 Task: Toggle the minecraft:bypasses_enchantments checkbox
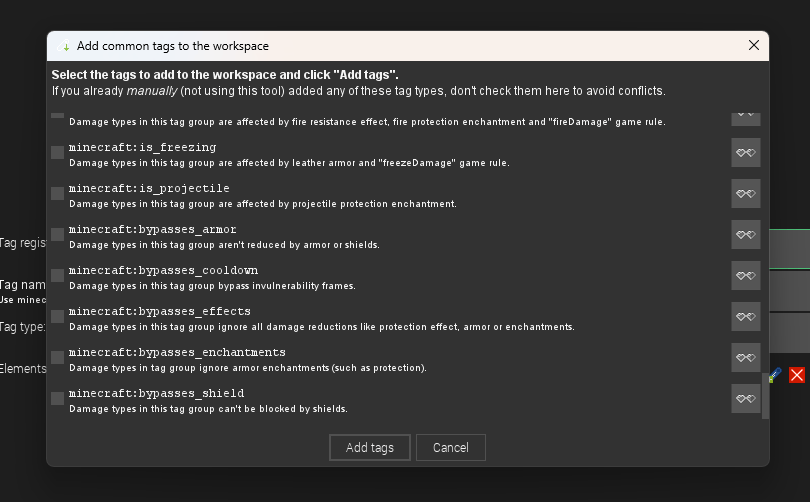(x=58, y=357)
